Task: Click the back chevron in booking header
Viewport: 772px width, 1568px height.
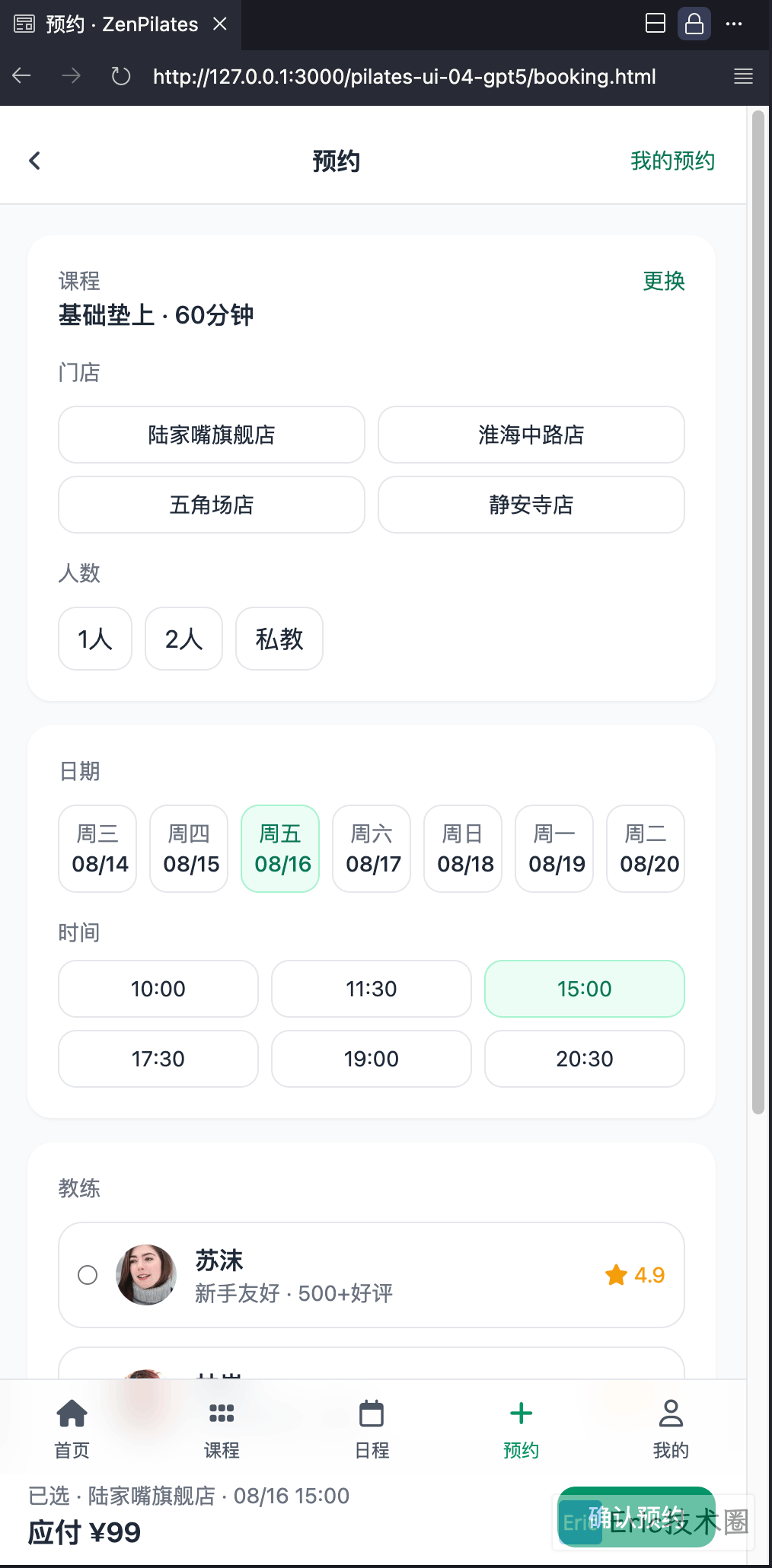Action: pos(34,161)
